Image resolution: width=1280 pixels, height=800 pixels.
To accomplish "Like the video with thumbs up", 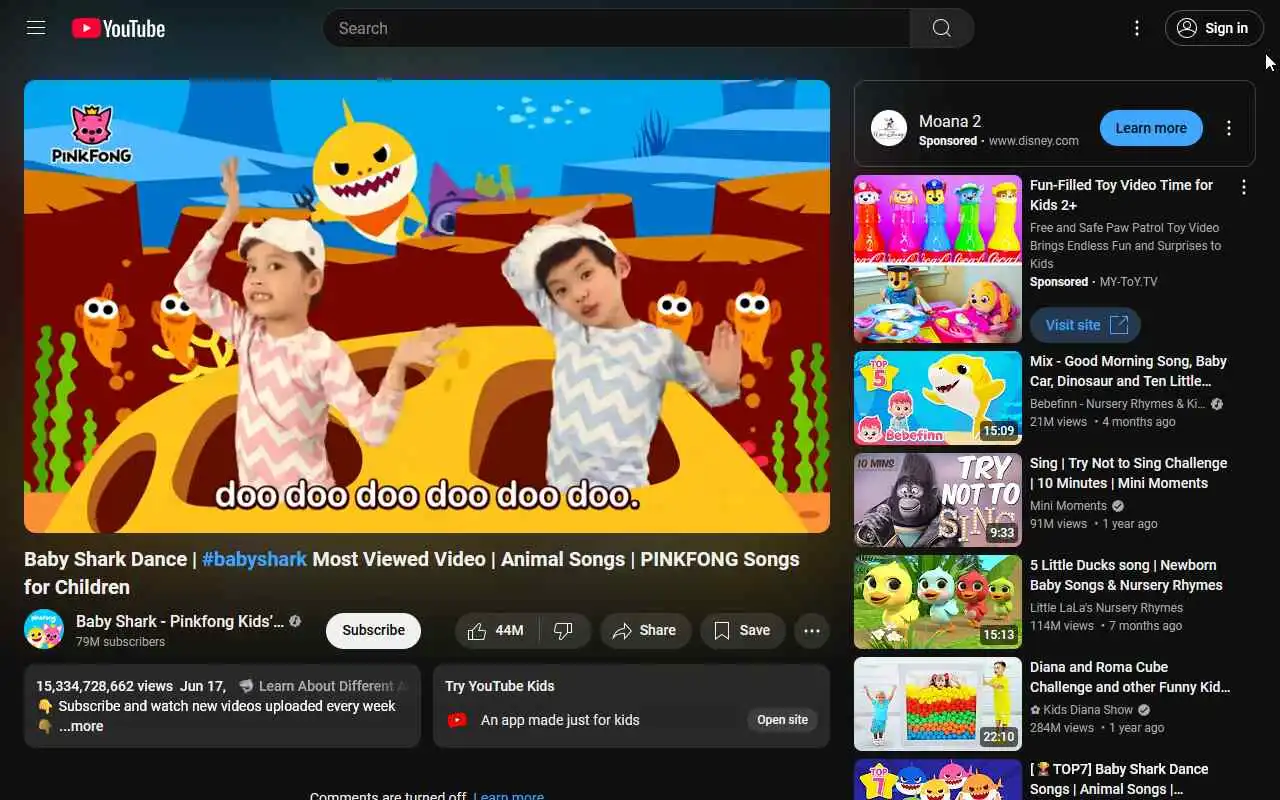I will point(497,630).
